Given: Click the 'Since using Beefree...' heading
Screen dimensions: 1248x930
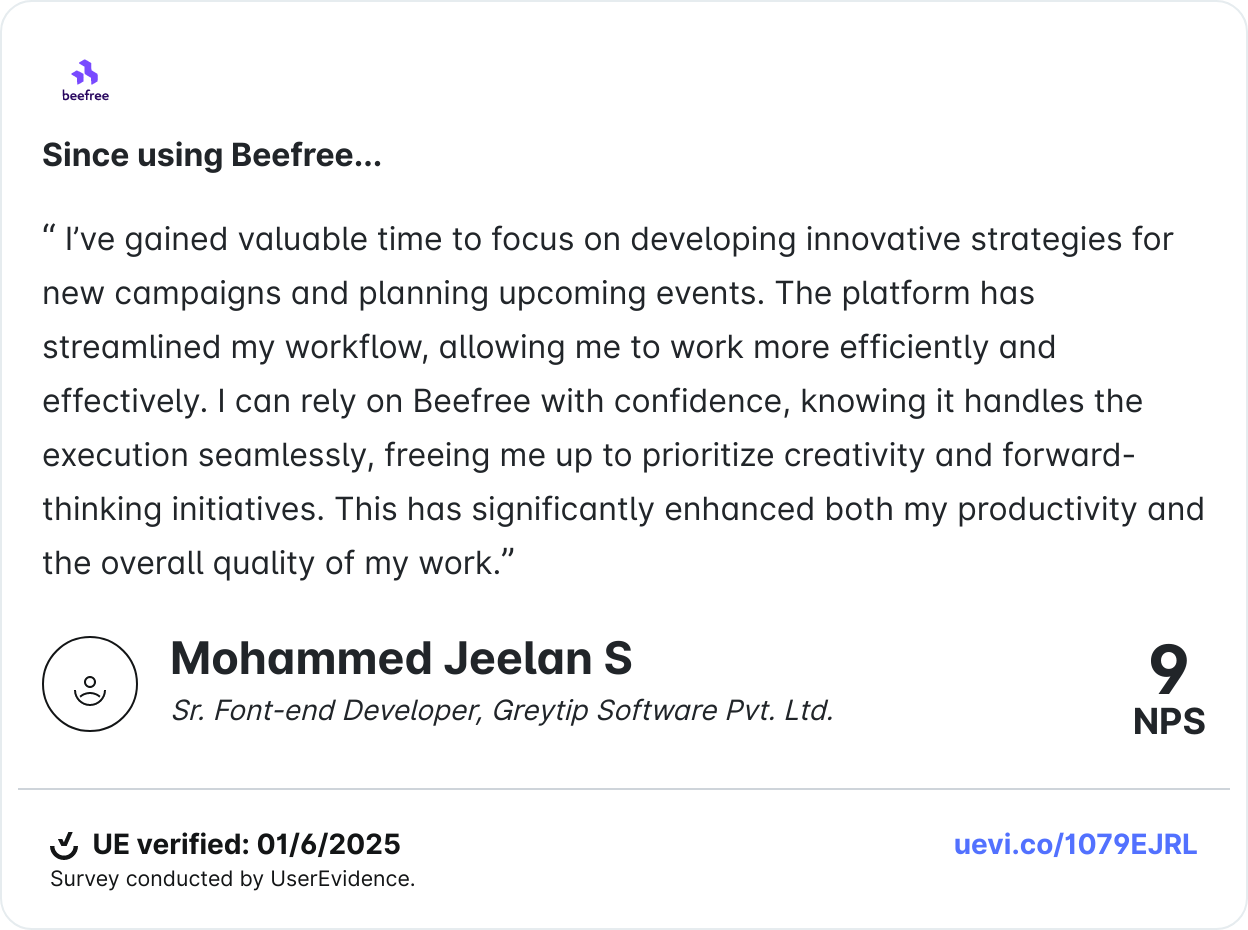Looking at the screenshot, I should (x=211, y=156).
